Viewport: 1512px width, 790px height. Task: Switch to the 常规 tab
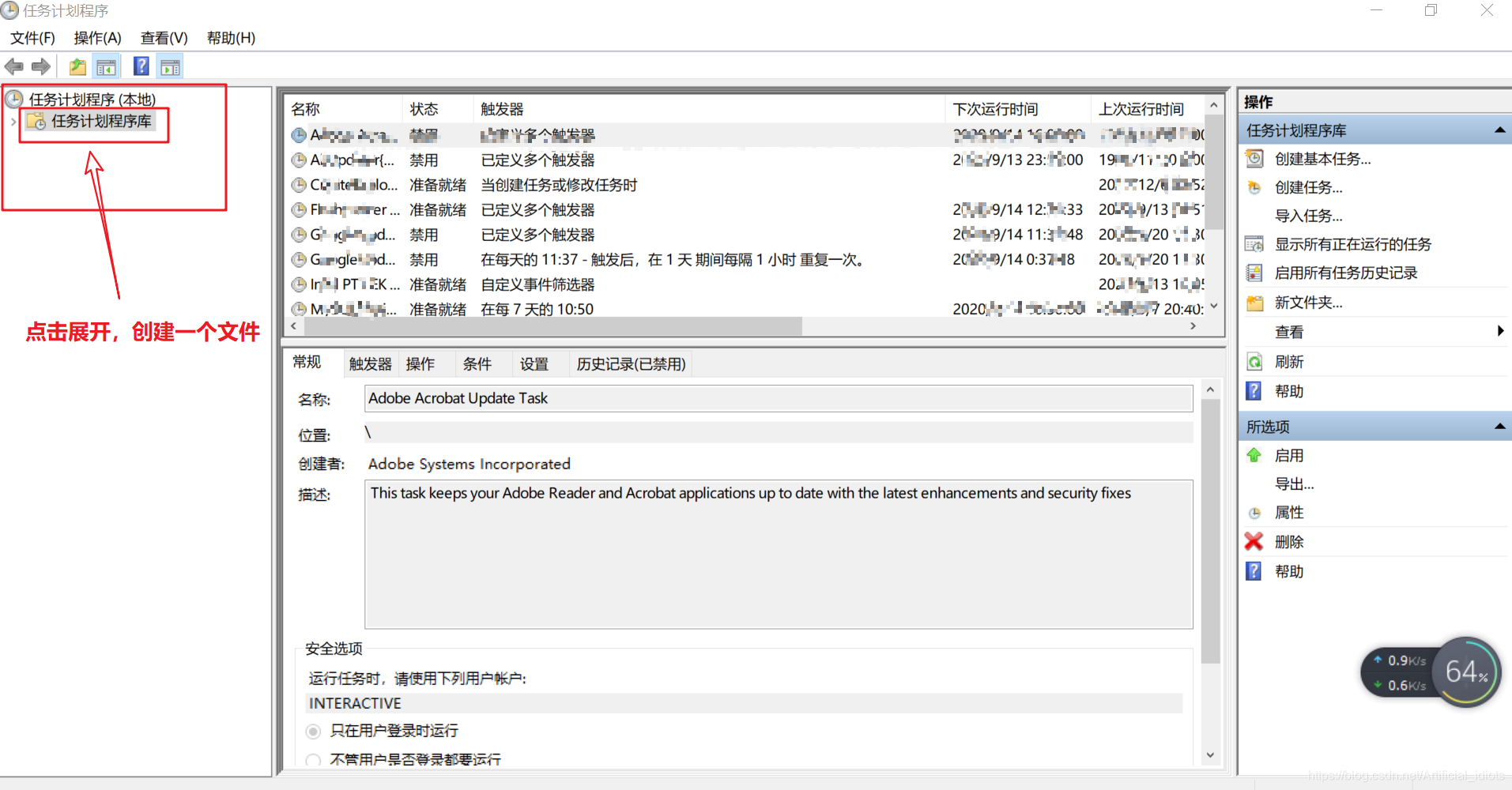(x=307, y=362)
